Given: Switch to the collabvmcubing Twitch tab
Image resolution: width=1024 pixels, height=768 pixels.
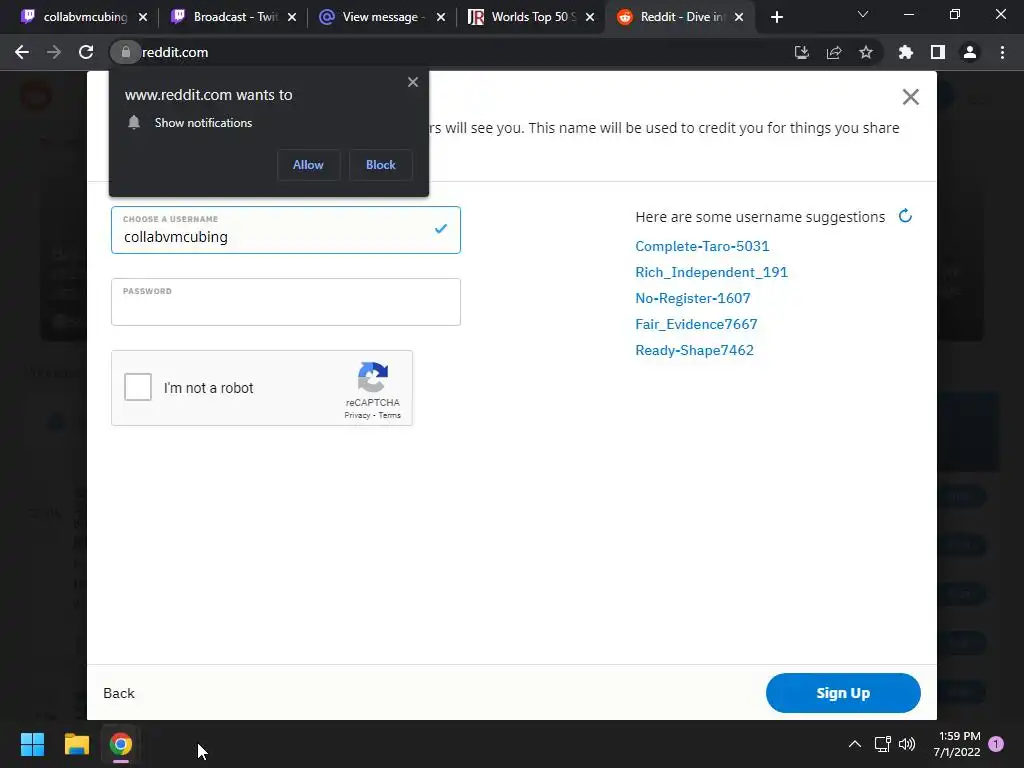Looking at the screenshot, I should [75, 17].
